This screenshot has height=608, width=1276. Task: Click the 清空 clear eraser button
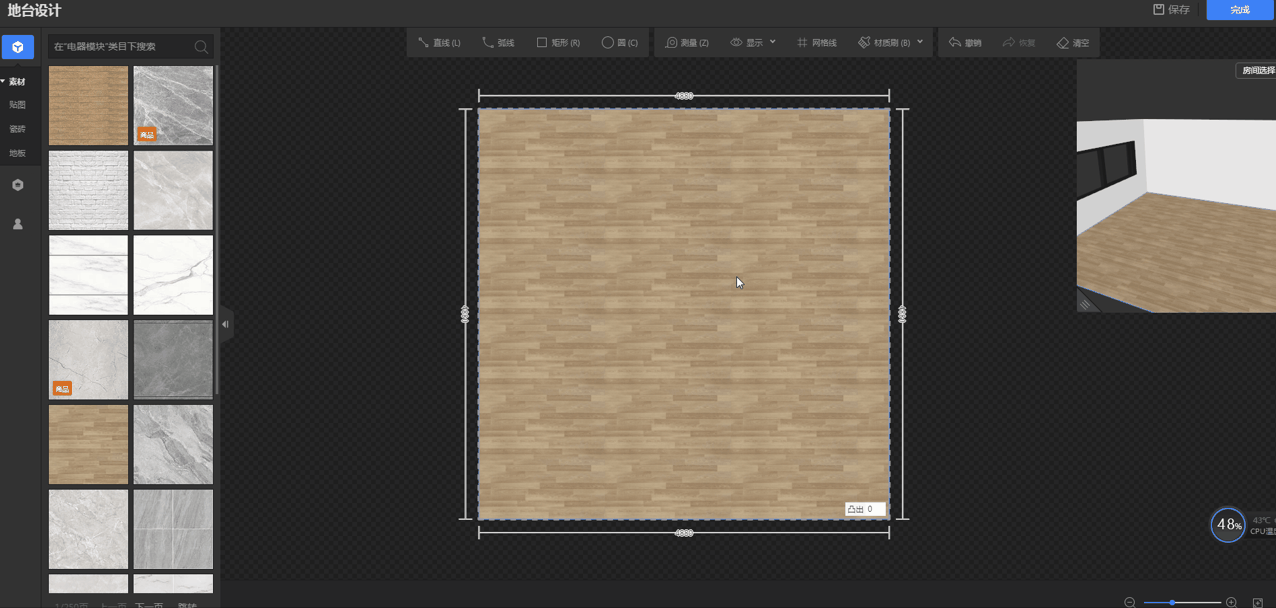(x=1073, y=43)
